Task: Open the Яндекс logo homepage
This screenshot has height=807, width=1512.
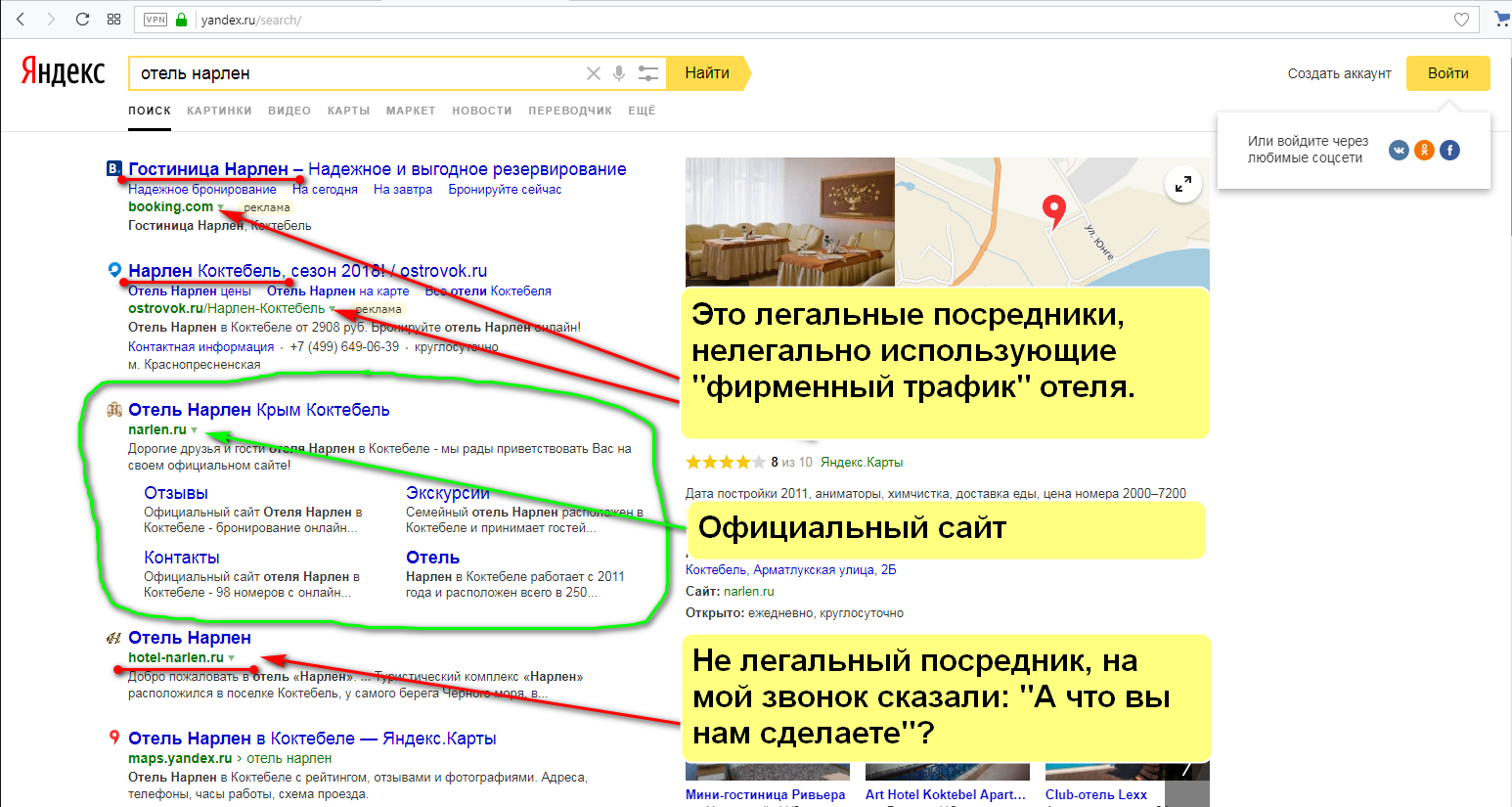Action: pos(63,71)
